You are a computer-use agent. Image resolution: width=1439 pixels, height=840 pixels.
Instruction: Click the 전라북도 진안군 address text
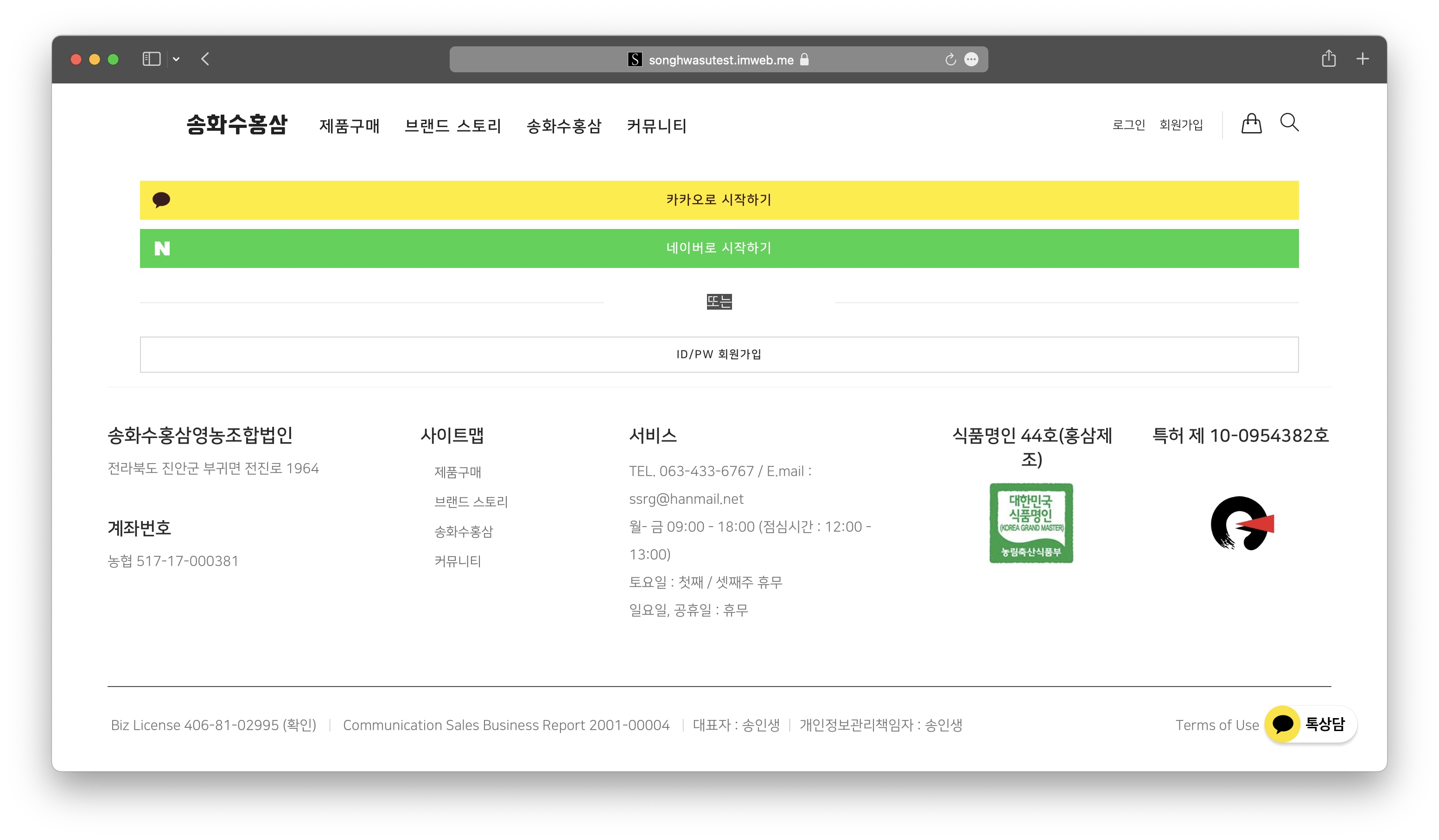pos(214,469)
